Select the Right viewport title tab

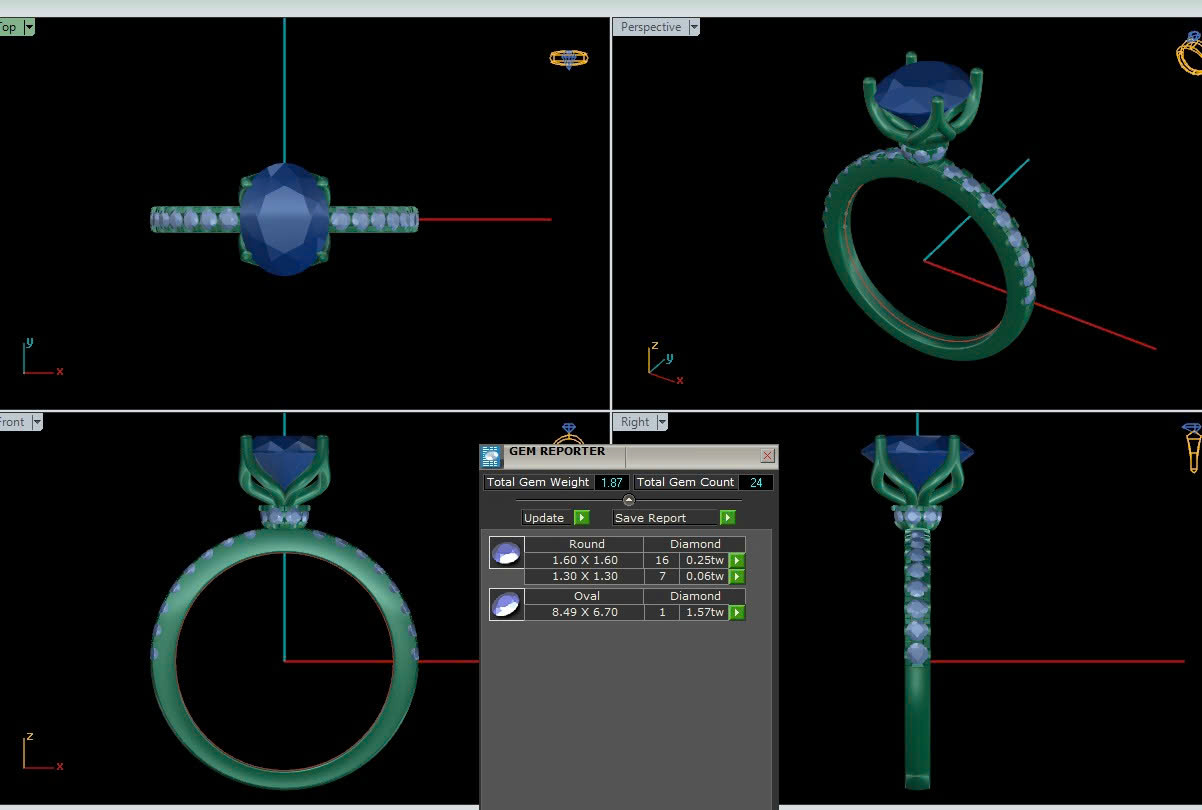coord(634,422)
